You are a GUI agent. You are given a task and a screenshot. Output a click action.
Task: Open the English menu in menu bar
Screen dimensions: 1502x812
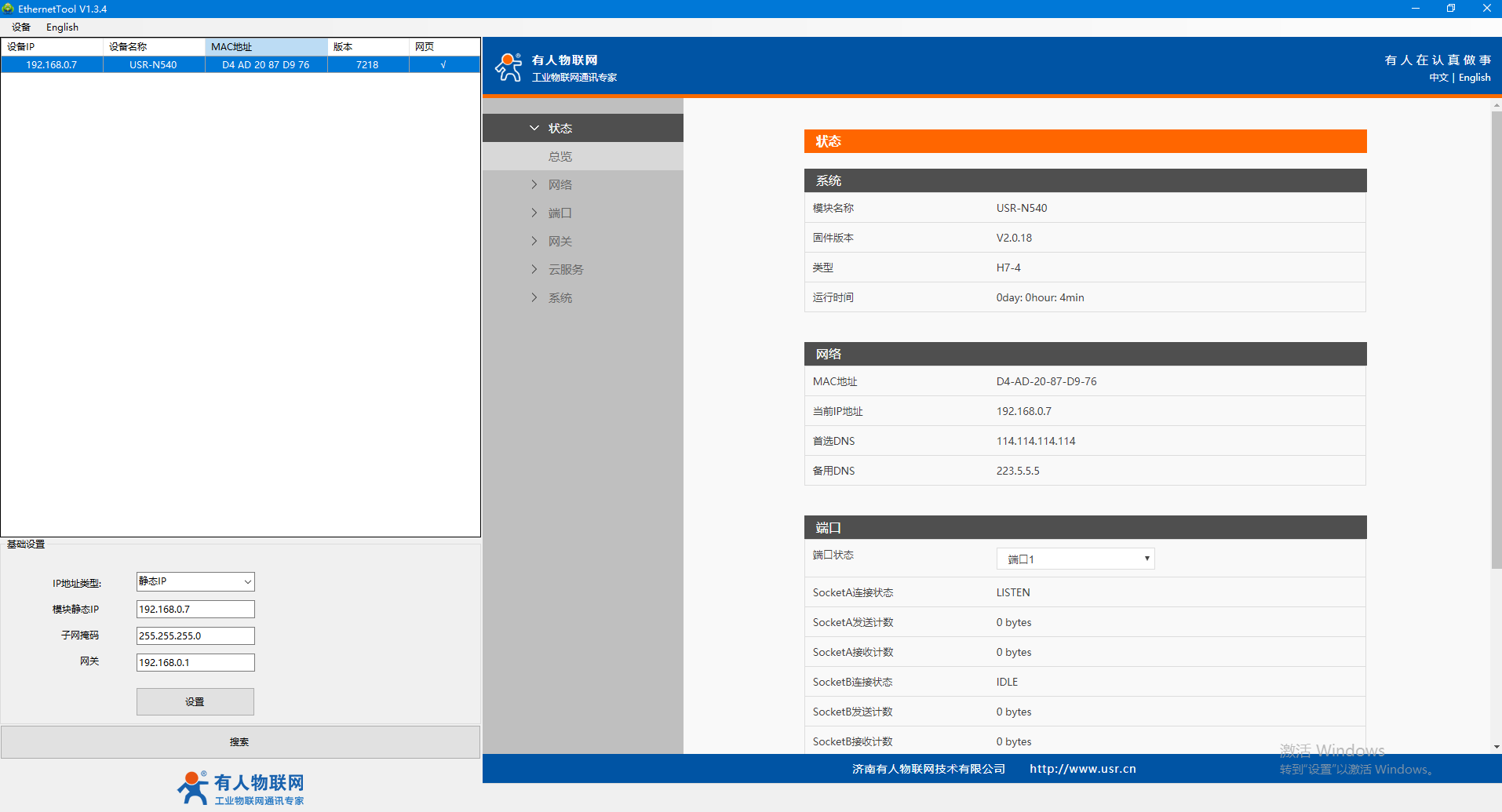[62, 27]
